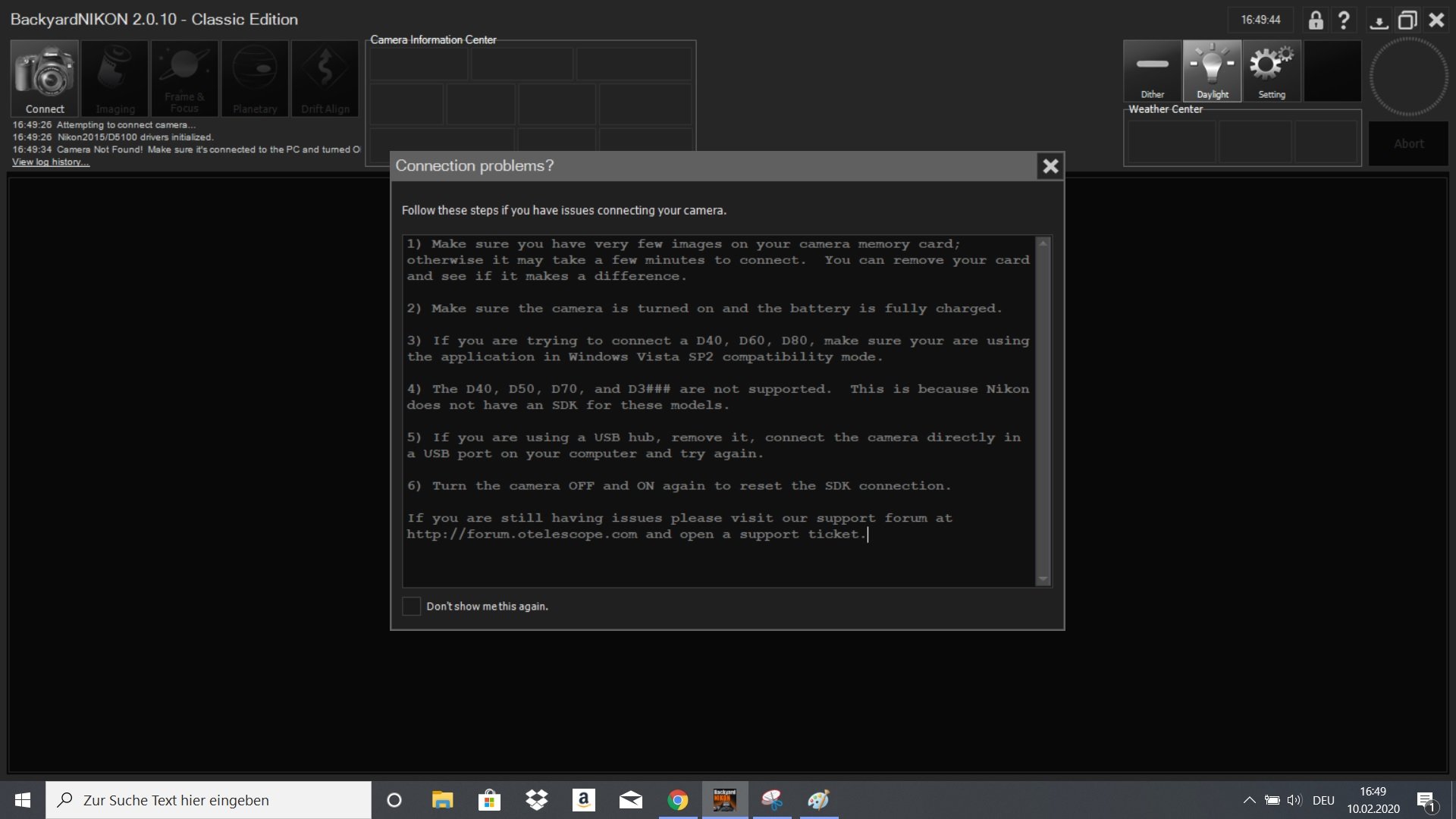Click the dialog scrollbar up arrow
The width and height of the screenshot is (1456, 819).
[1043, 243]
